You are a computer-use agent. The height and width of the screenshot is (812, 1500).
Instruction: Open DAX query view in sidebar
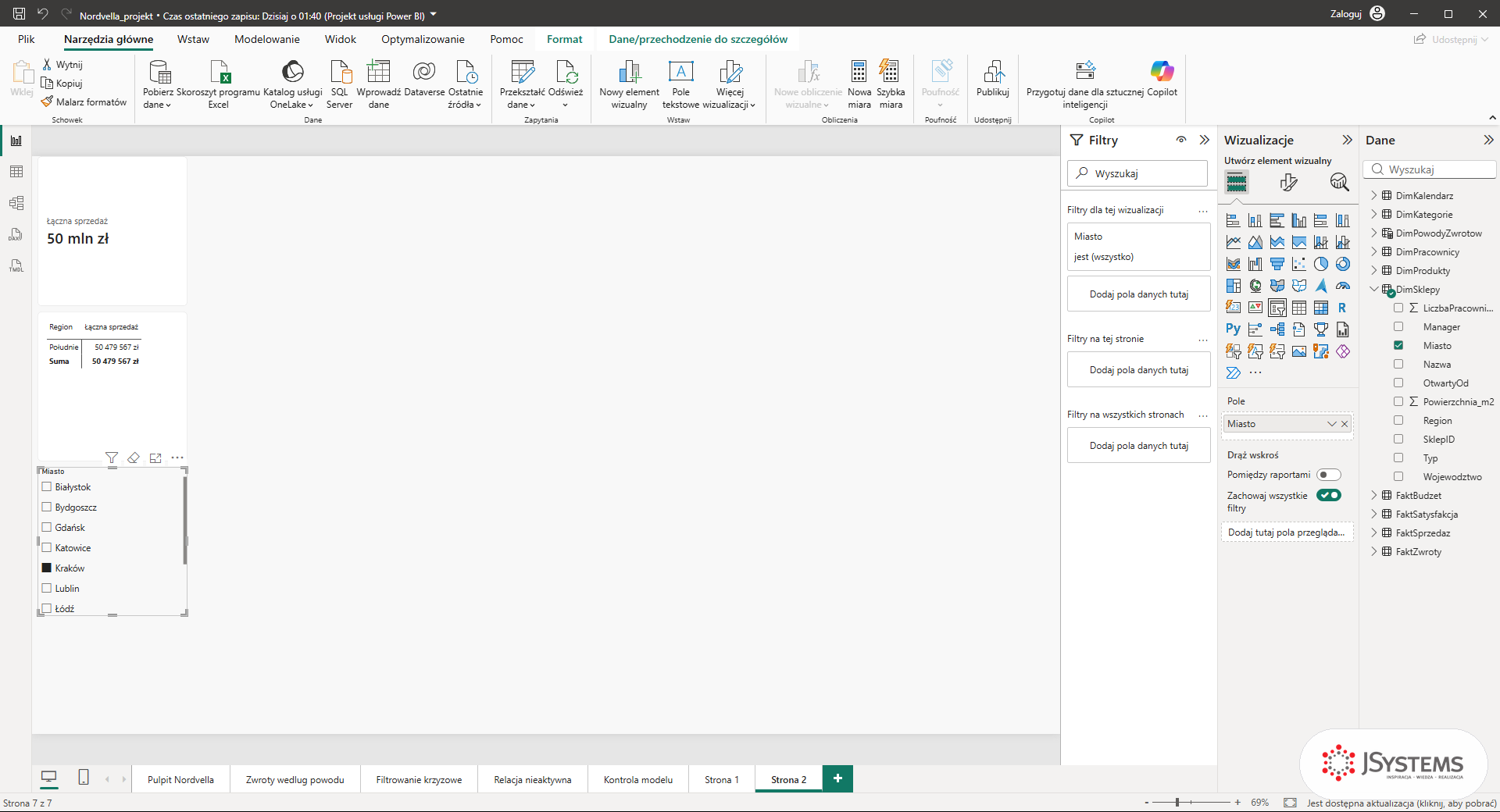click(x=16, y=234)
